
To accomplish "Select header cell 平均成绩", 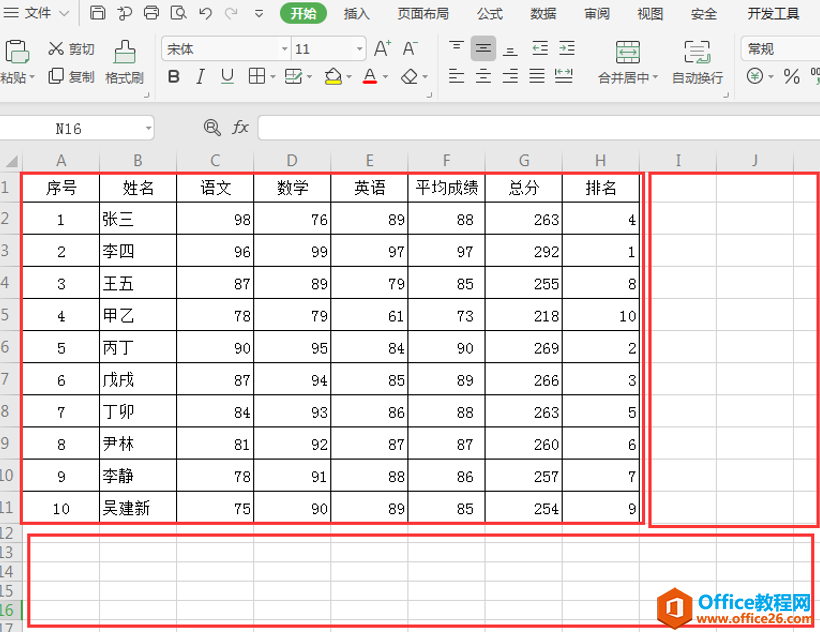I will click(447, 187).
